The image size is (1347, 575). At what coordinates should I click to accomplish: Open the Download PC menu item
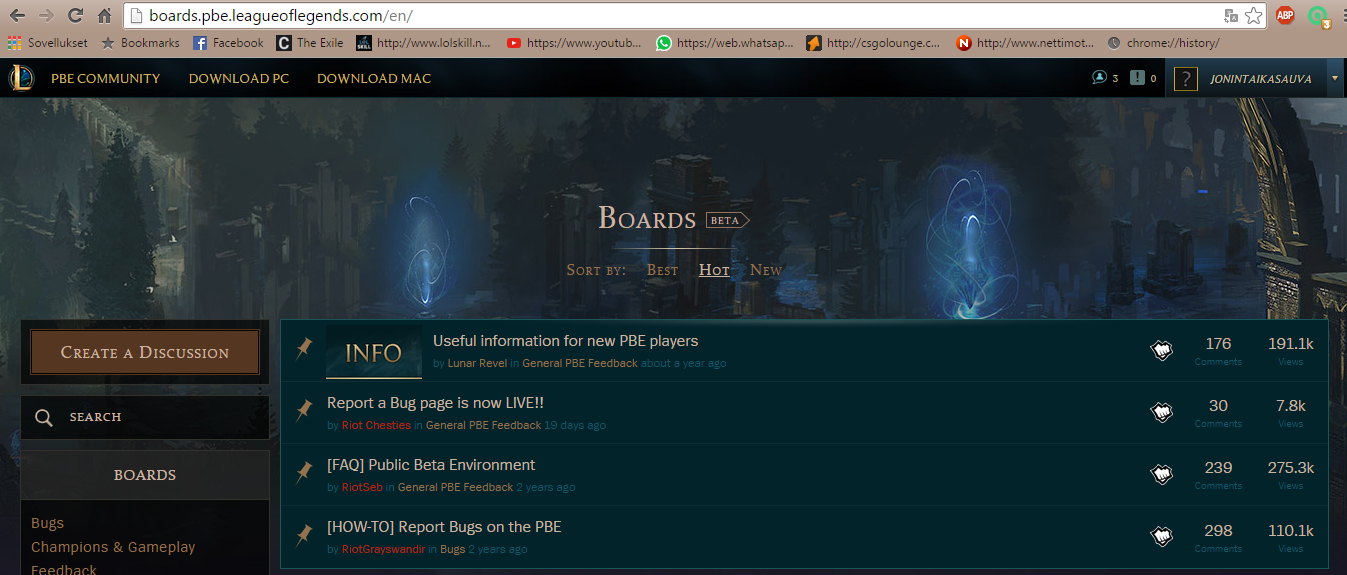point(239,78)
